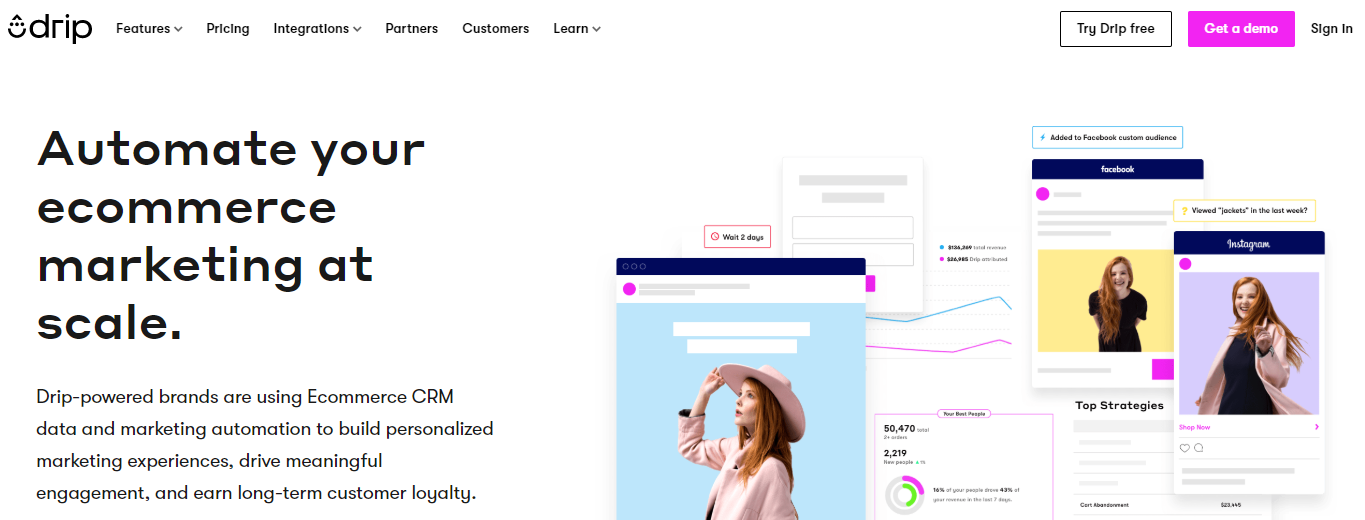This screenshot has width=1365, height=520.
Task: Click the pink button in the Facebook card
Action: pyautogui.click(x=1162, y=369)
